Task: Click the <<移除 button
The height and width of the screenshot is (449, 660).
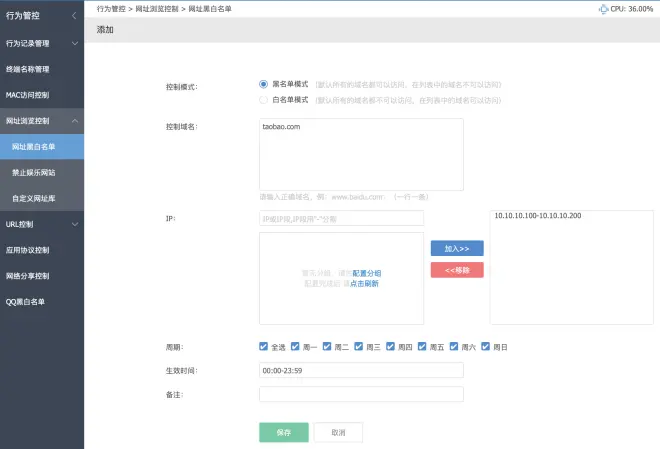Action: click(457, 270)
